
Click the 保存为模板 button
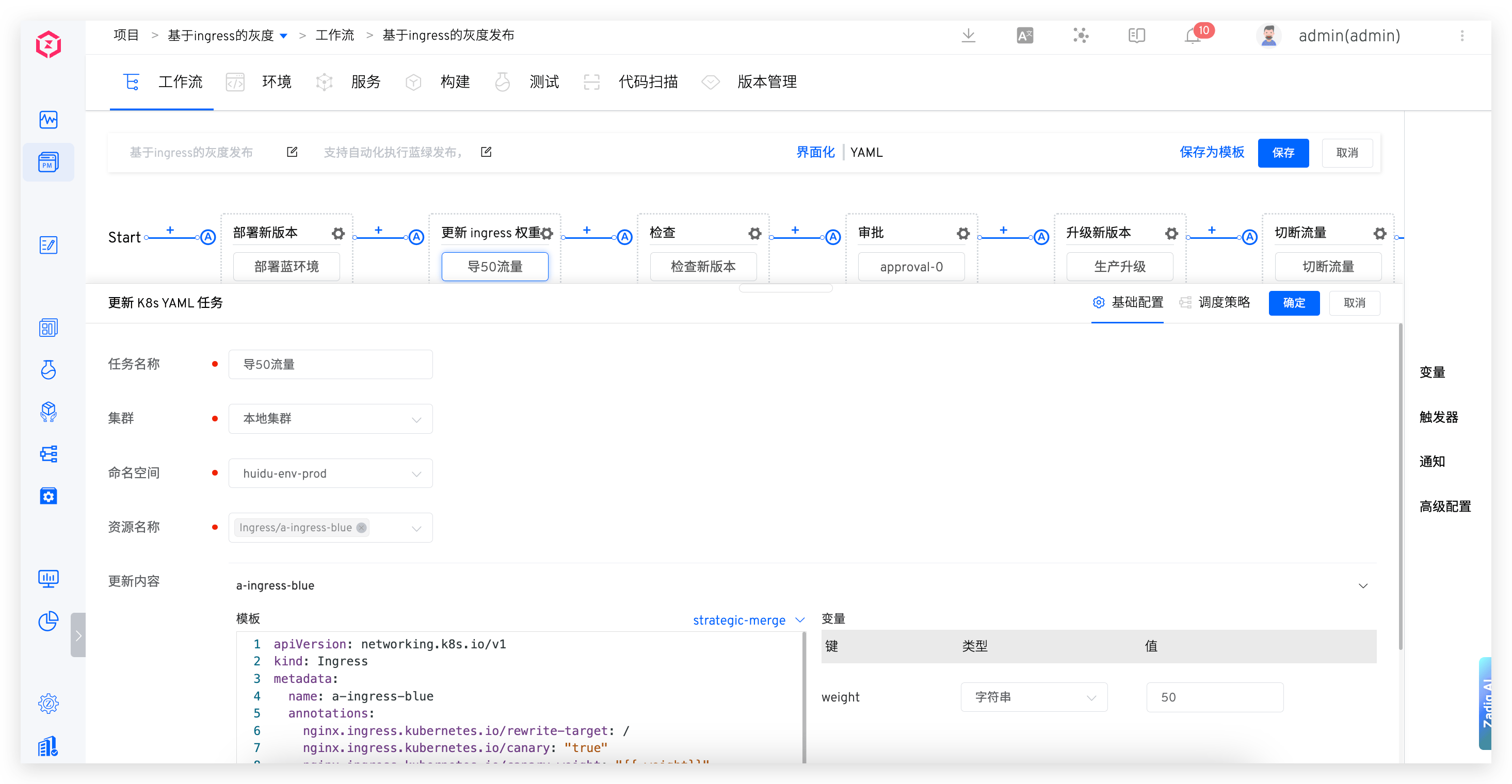(x=1212, y=153)
